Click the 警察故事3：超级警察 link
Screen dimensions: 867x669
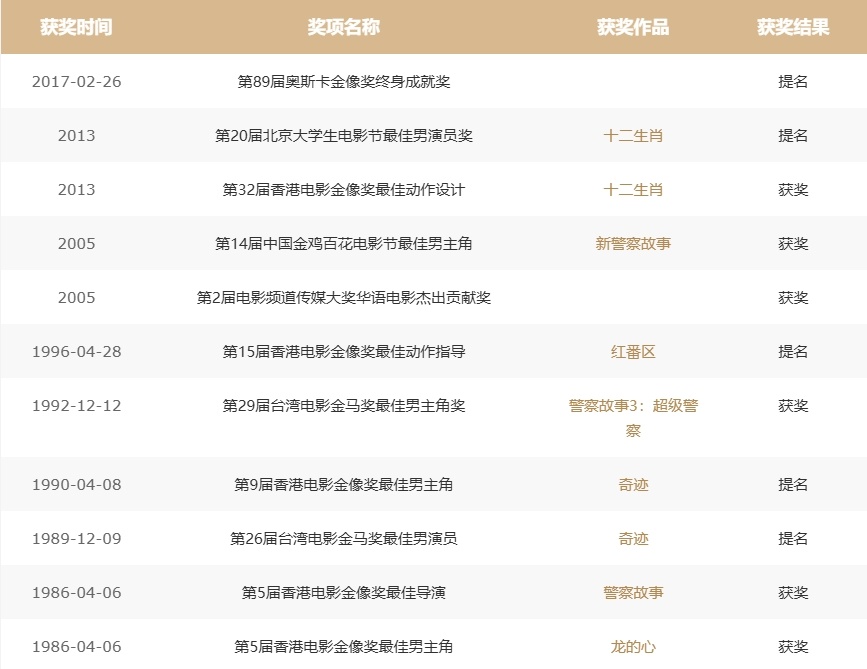point(633,418)
